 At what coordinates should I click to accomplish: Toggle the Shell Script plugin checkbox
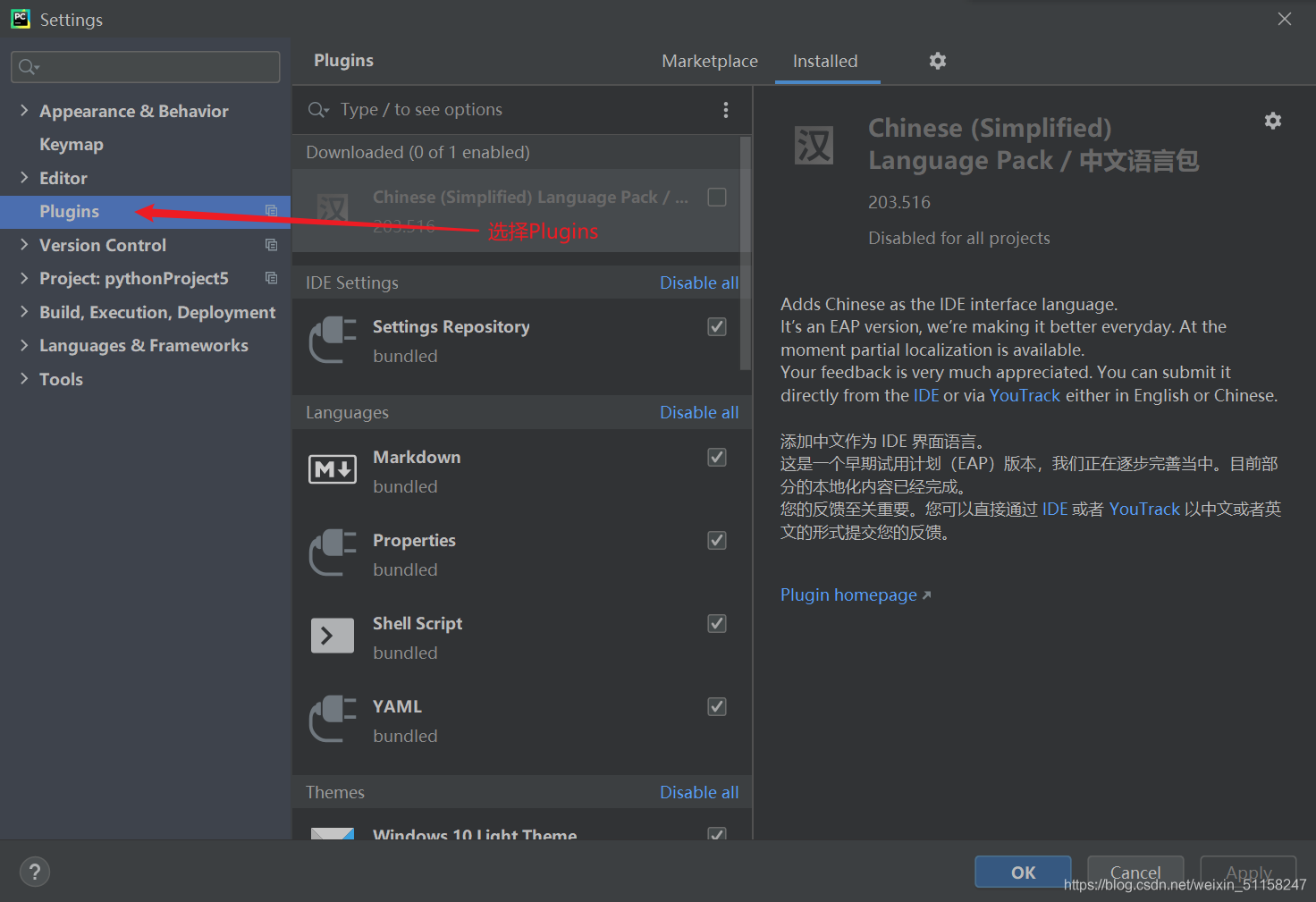point(717,623)
